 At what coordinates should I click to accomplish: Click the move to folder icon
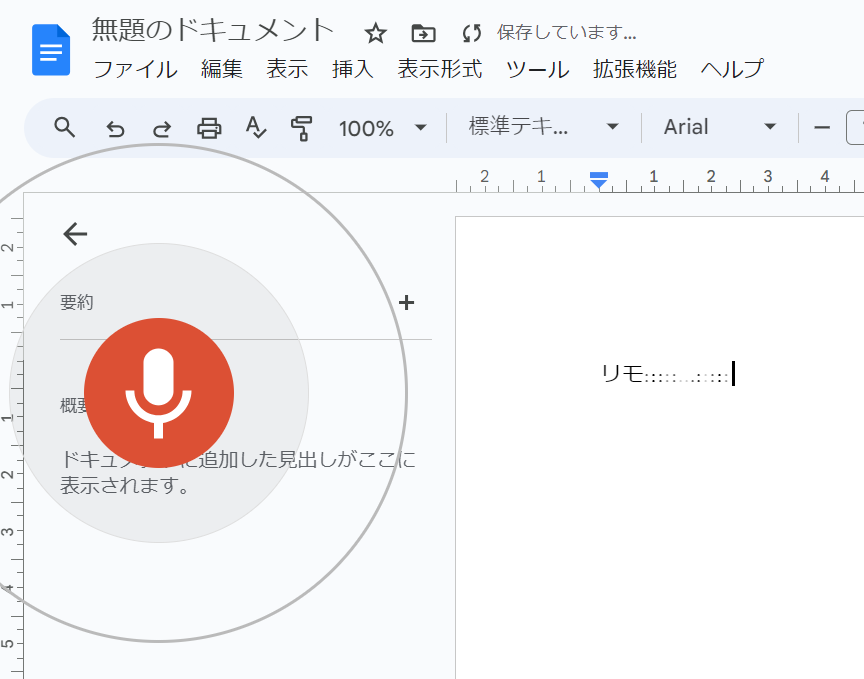pyautogui.click(x=423, y=34)
